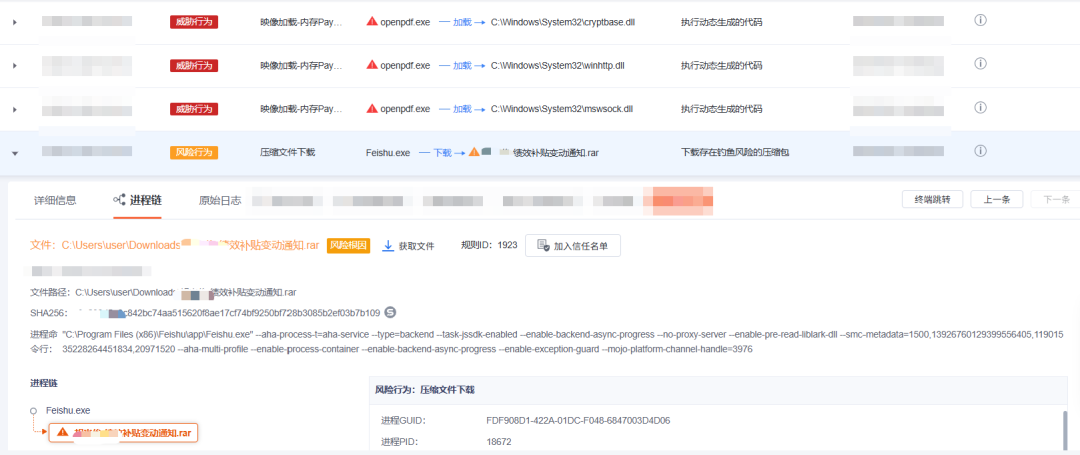Click process GUID value FDF908D1-422A-01DC-F048-6847003D4D06
Viewport: 1080px width, 455px height.
coord(578,420)
